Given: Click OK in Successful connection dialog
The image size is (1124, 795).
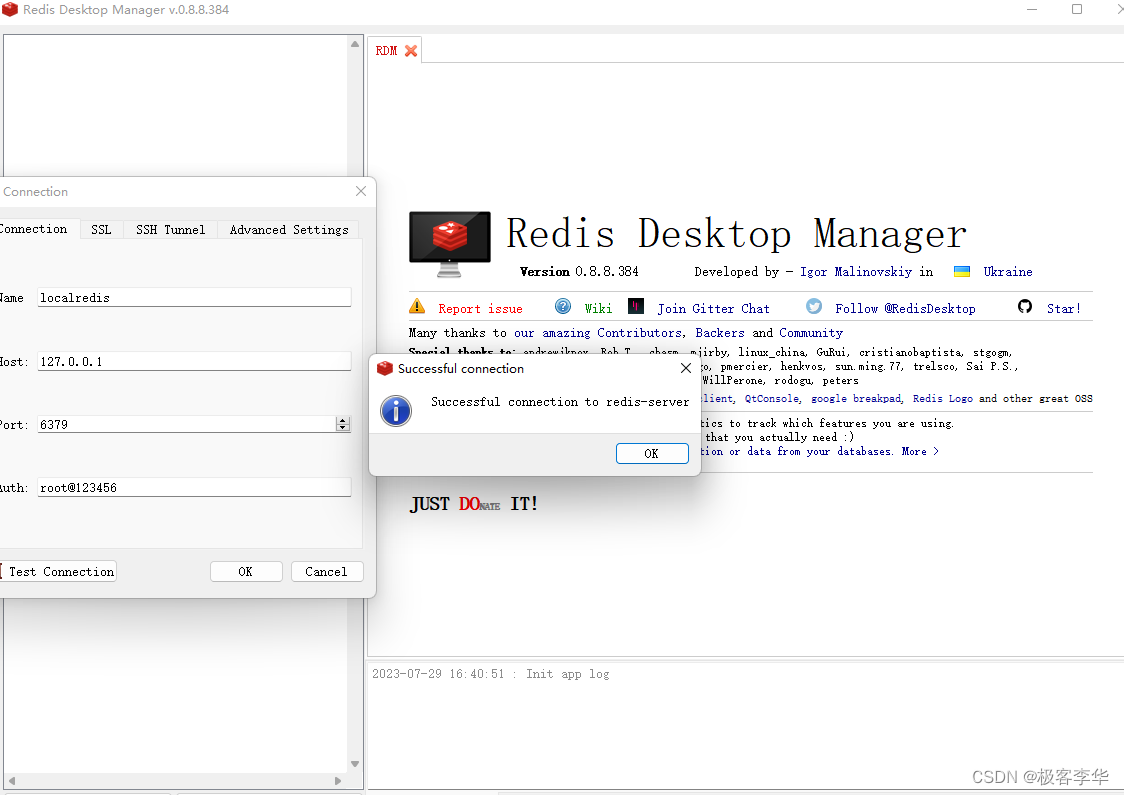Looking at the screenshot, I should 652,453.
